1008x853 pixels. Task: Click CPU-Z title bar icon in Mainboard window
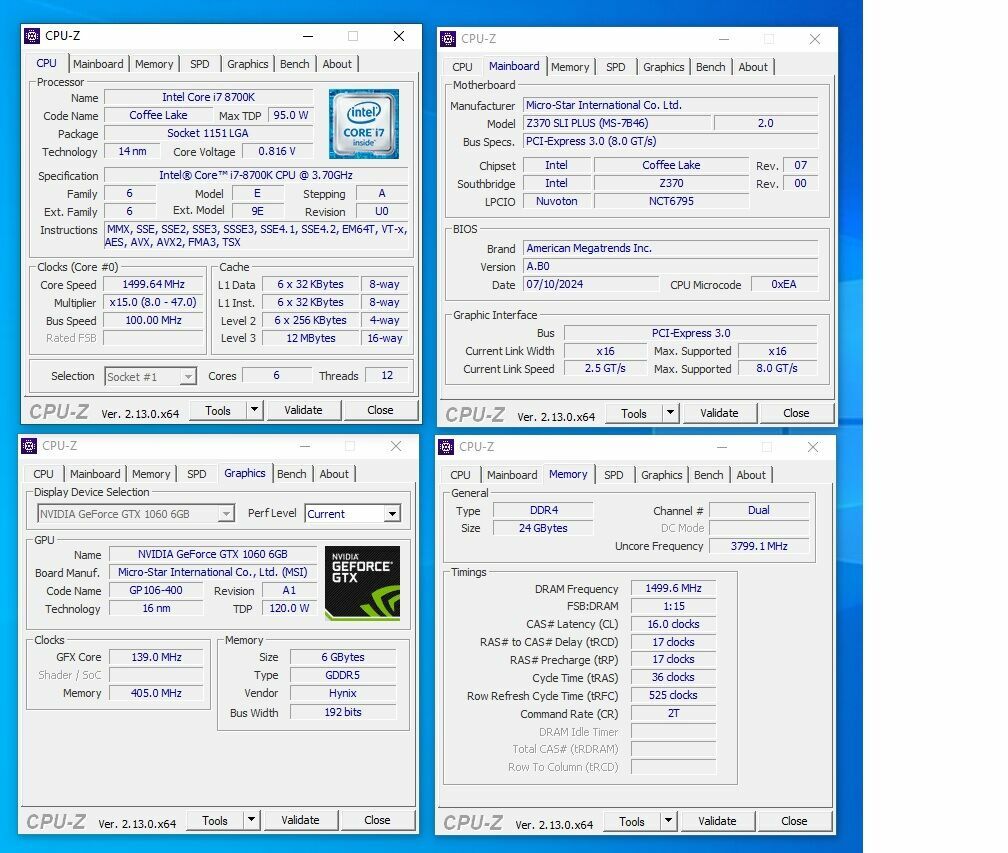coord(448,39)
